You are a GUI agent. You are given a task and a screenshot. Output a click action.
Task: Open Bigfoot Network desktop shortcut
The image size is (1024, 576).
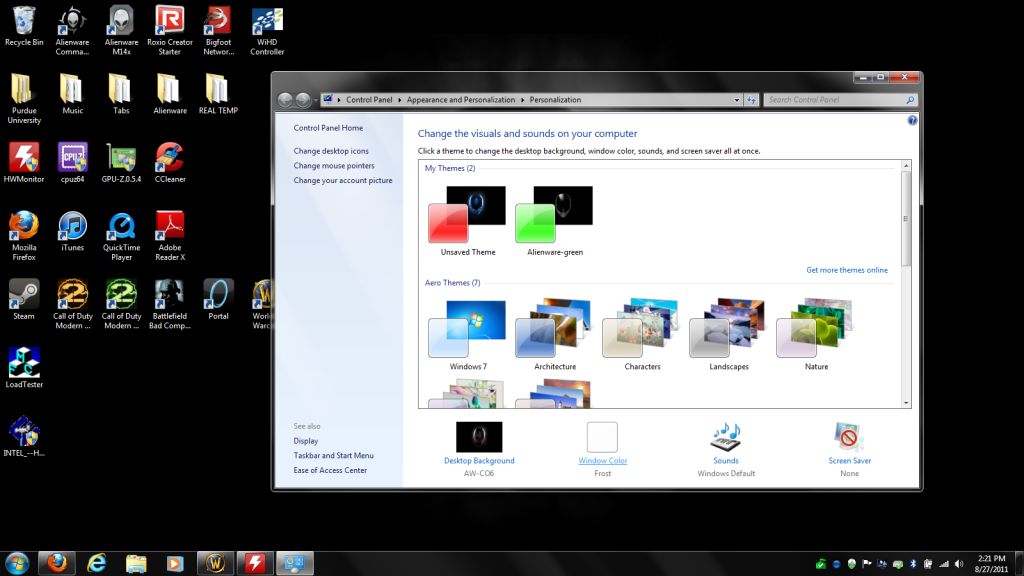[218, 30]
